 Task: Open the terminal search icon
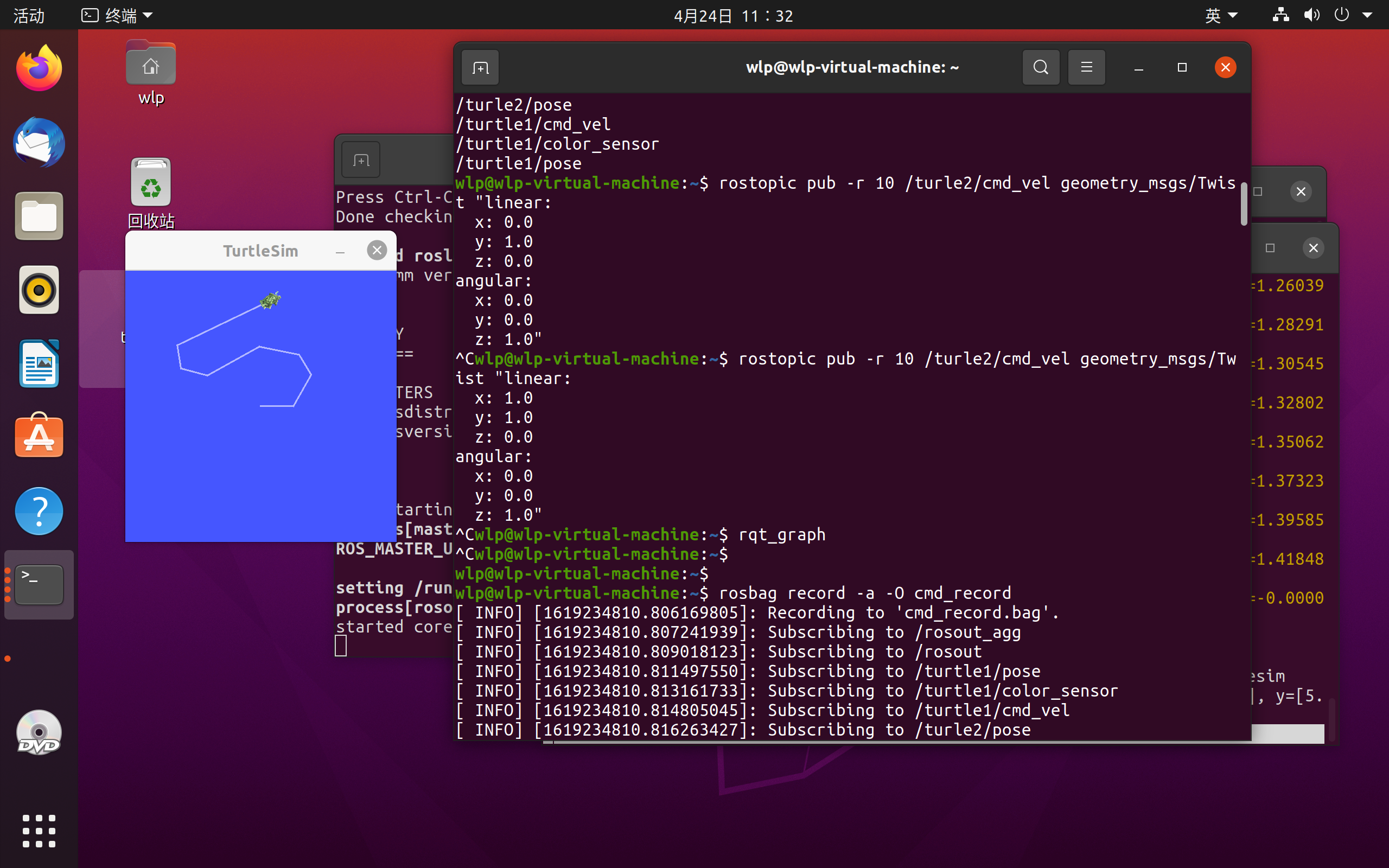[1041, 68]
